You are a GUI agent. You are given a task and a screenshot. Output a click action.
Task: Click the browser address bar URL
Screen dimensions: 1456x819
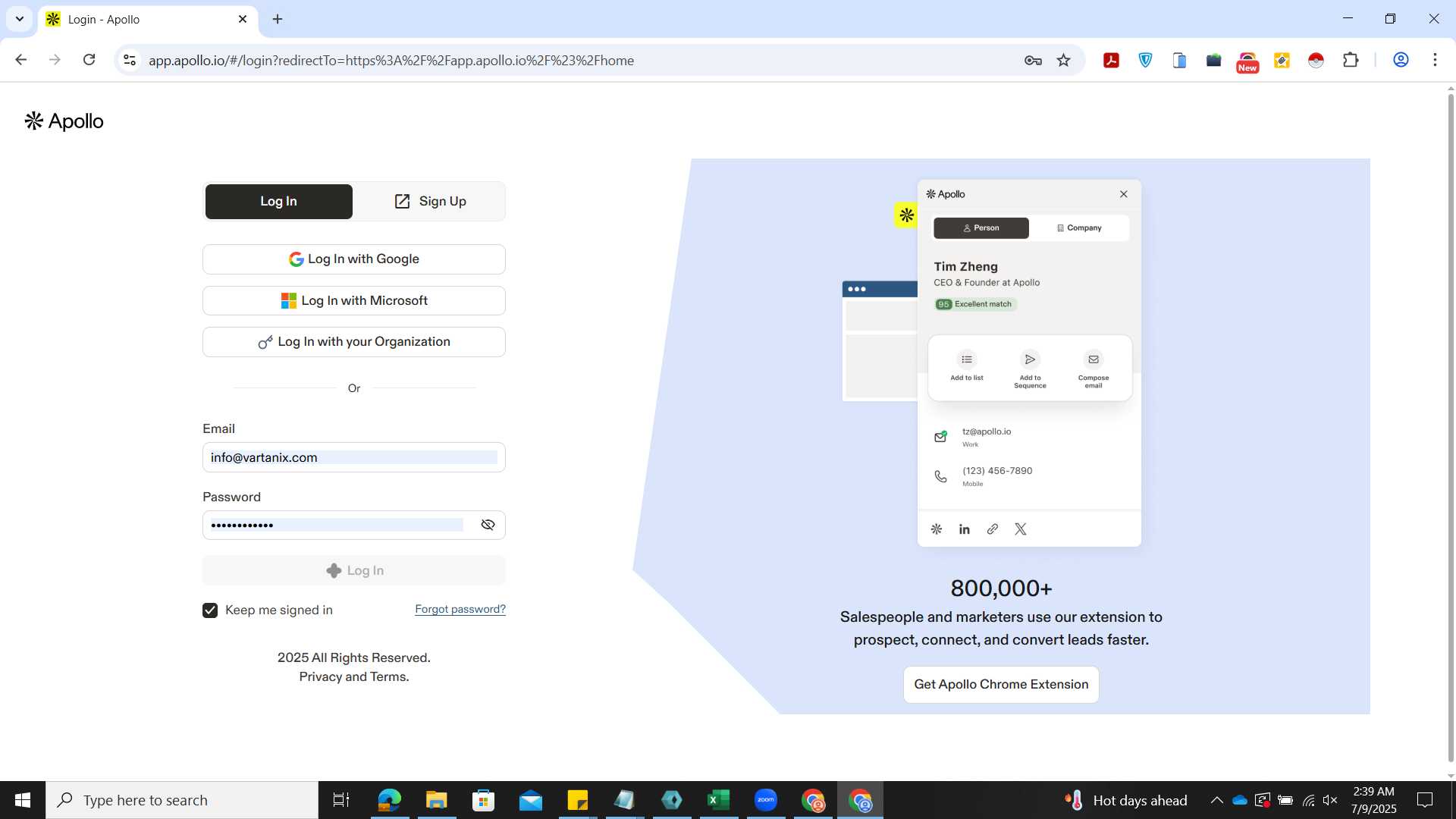(391, 61)
